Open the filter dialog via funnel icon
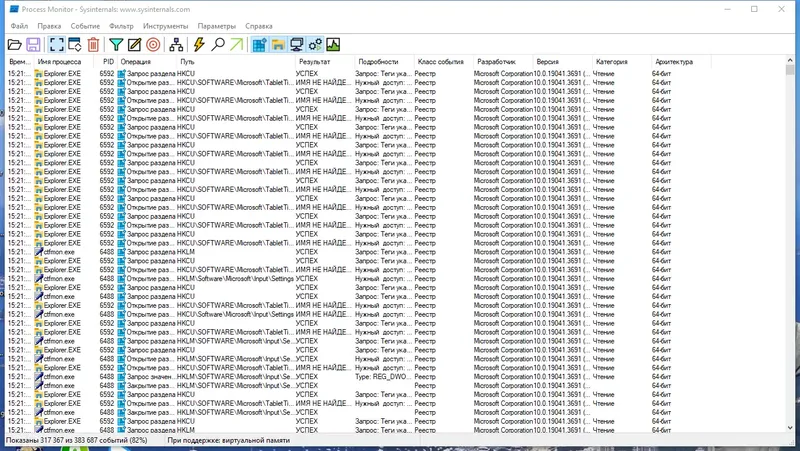Screen dimensions: 800x451 tap(116, 45)
